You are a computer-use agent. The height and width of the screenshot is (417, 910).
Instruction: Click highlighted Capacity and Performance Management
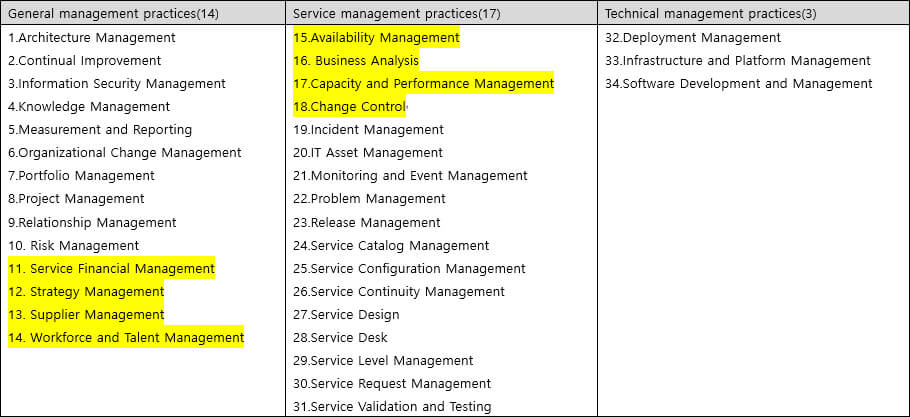[x=423, y=84]
